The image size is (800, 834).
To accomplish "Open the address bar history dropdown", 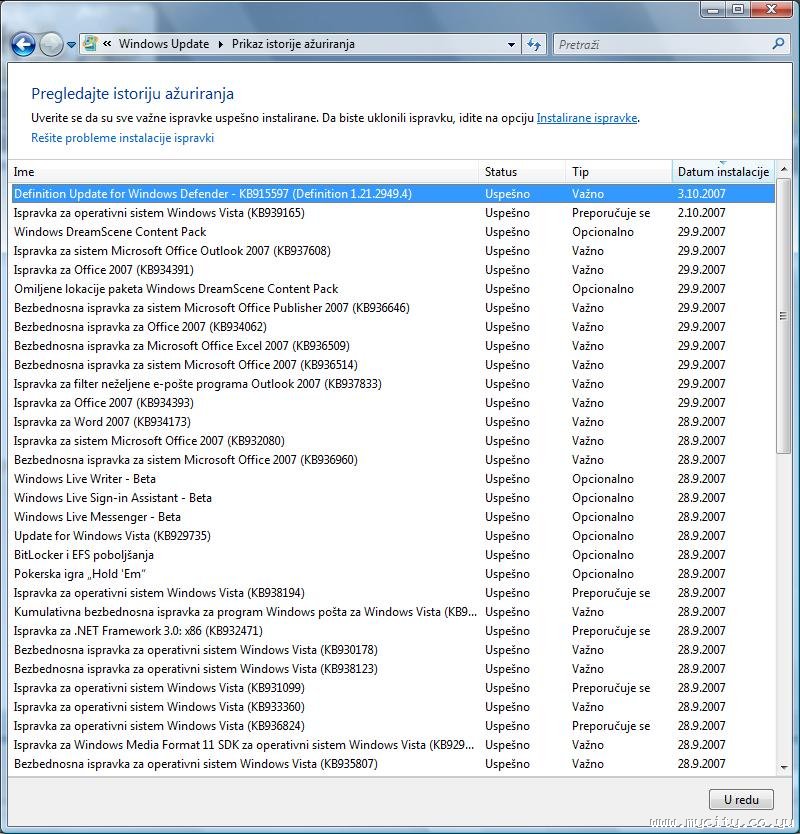I will 511,45.
